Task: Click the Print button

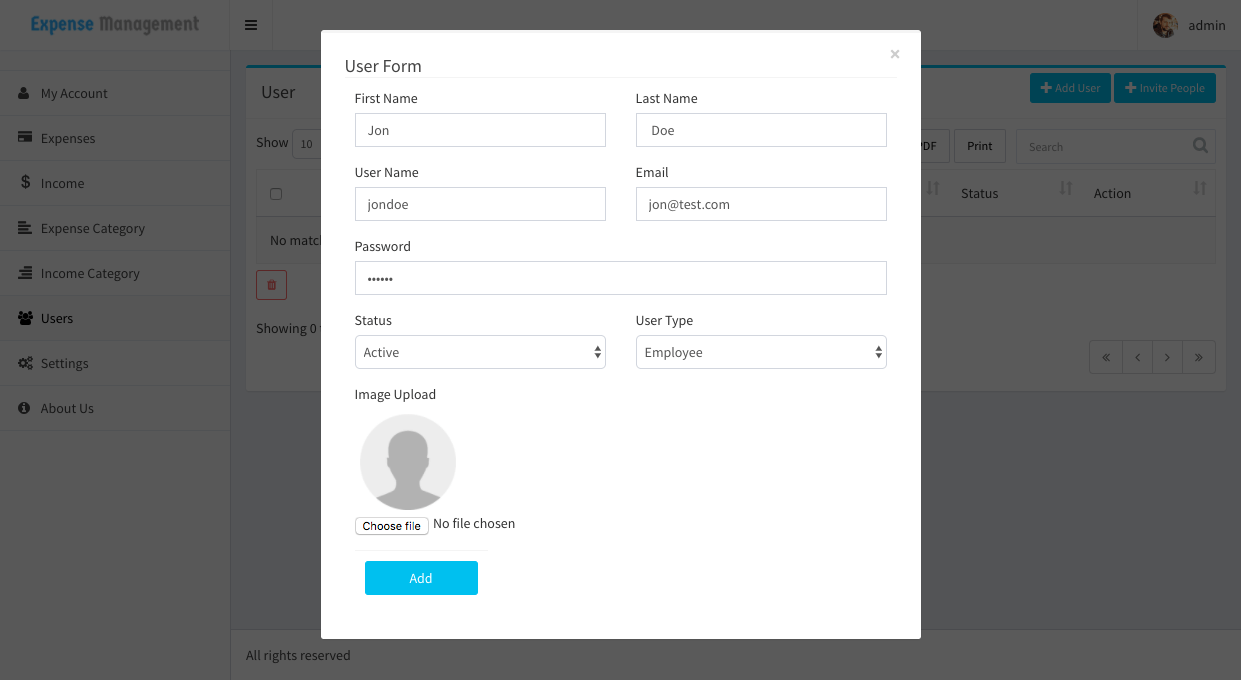Action: (980, 146)
